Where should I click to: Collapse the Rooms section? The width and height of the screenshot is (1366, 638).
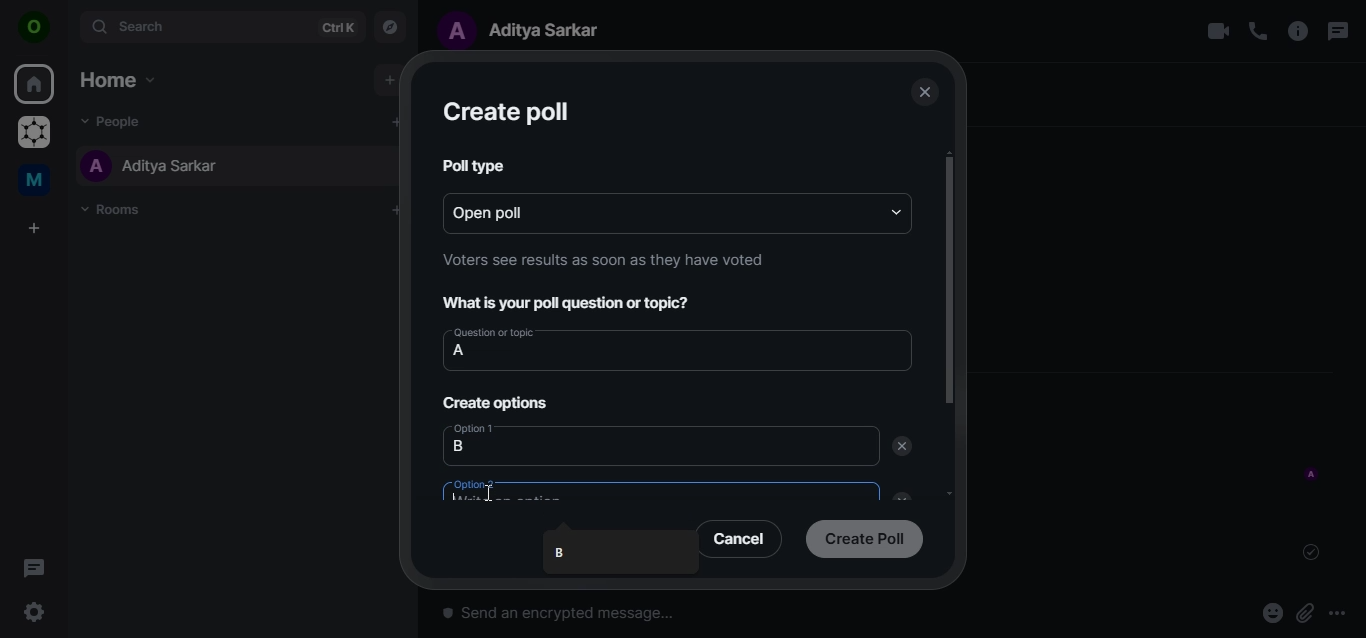coord(86,210)
